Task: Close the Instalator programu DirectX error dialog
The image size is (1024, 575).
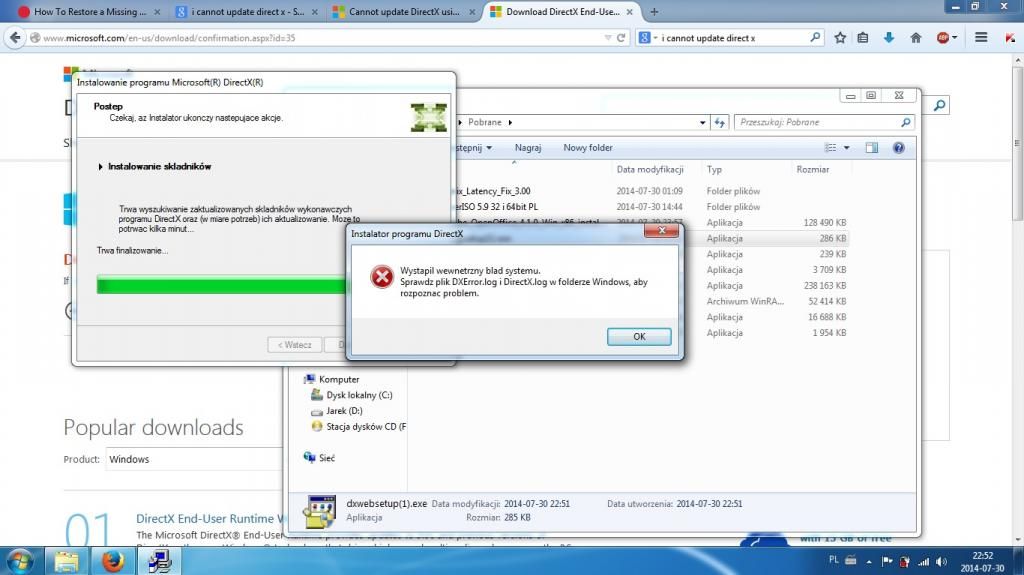Action: point(662,231)
